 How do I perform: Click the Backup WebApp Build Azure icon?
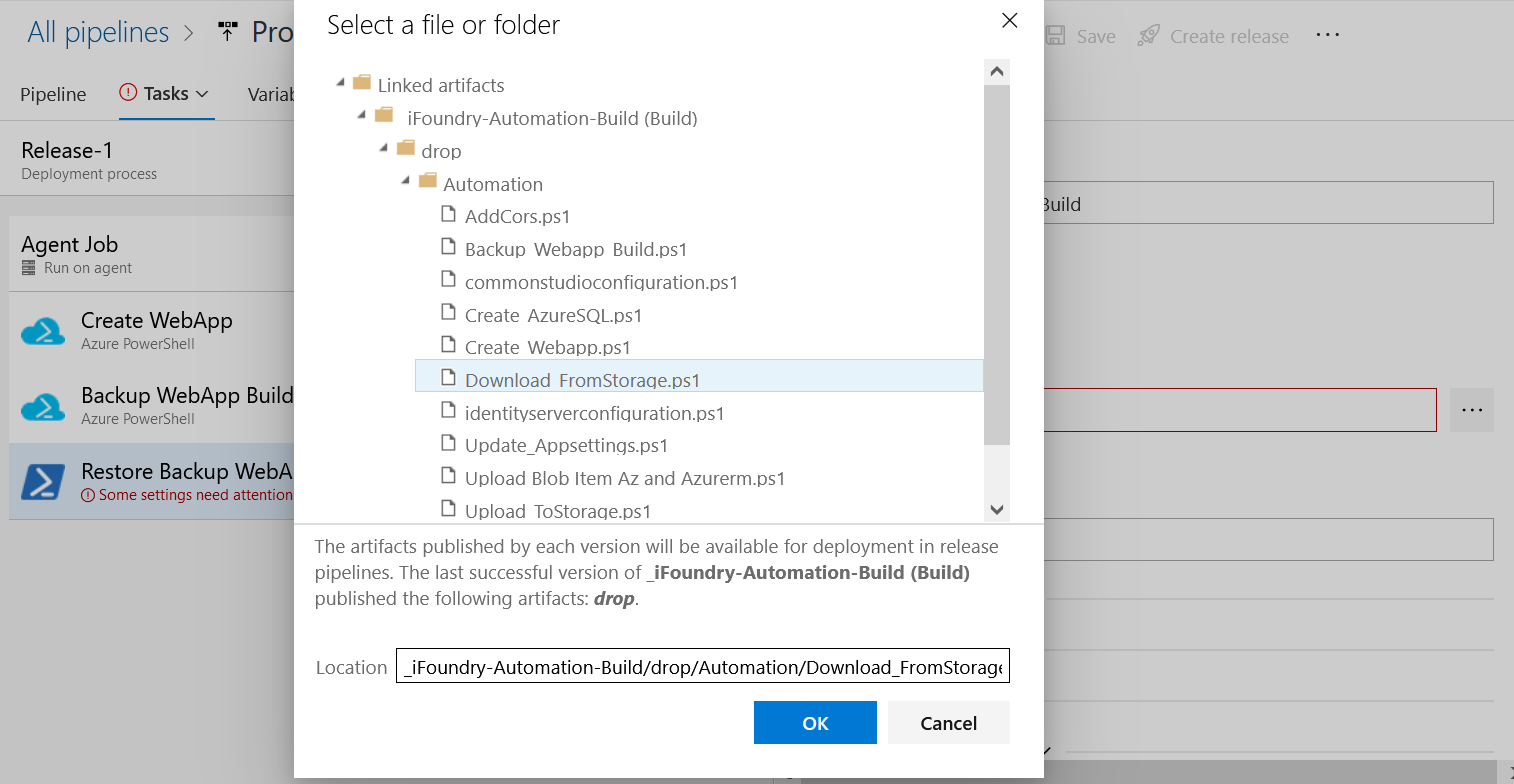coord(43,406)
